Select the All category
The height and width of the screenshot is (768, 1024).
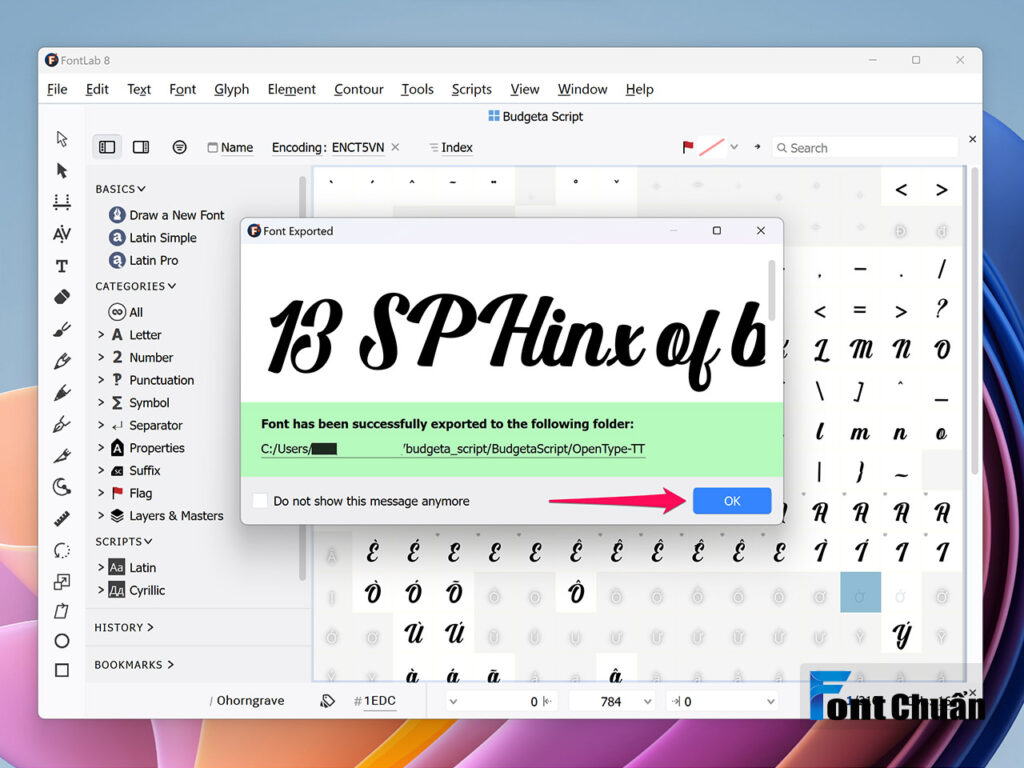click(126, 312)
